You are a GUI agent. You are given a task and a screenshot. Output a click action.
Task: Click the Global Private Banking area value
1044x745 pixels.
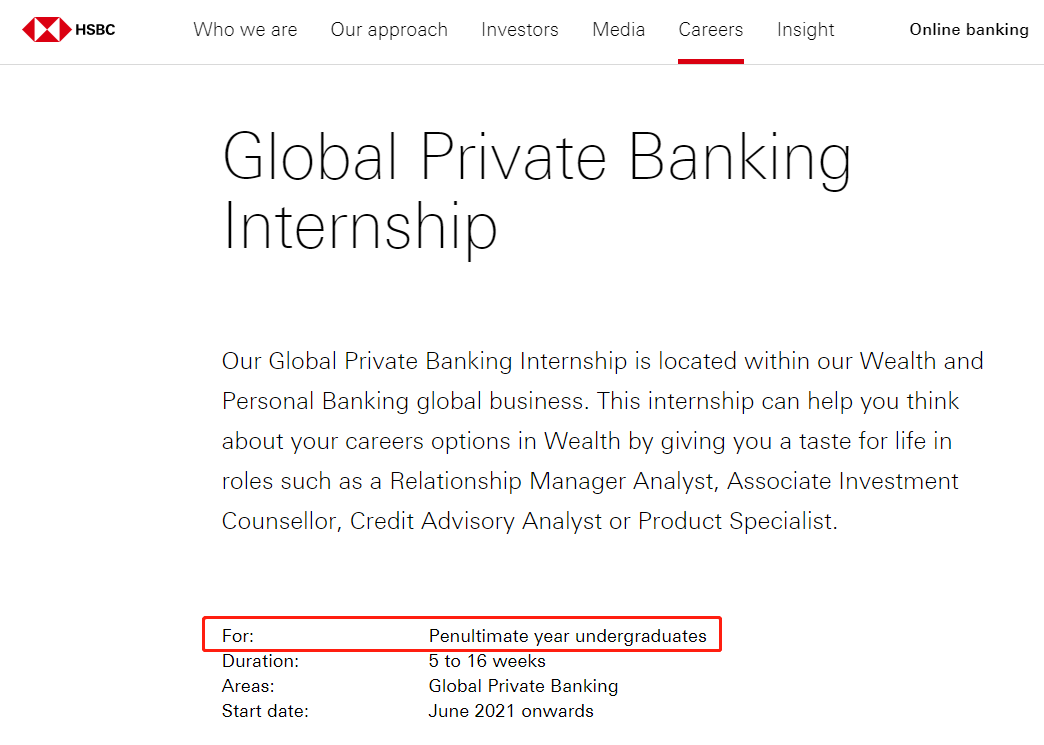(x=523, y=686)
